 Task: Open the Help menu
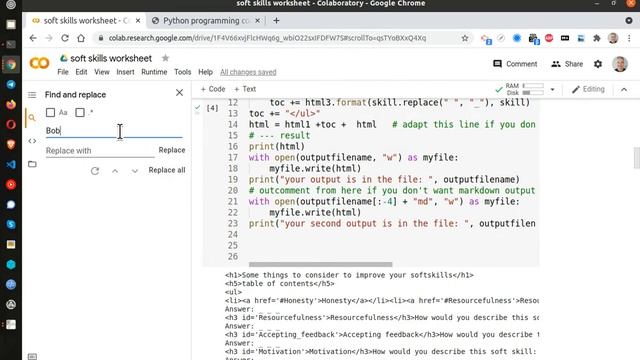point(205,72)
